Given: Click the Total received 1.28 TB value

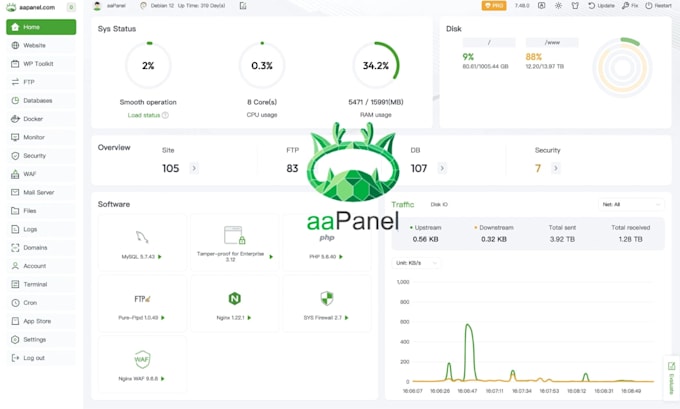Looking at the screenshot, I should pos(631,239).
